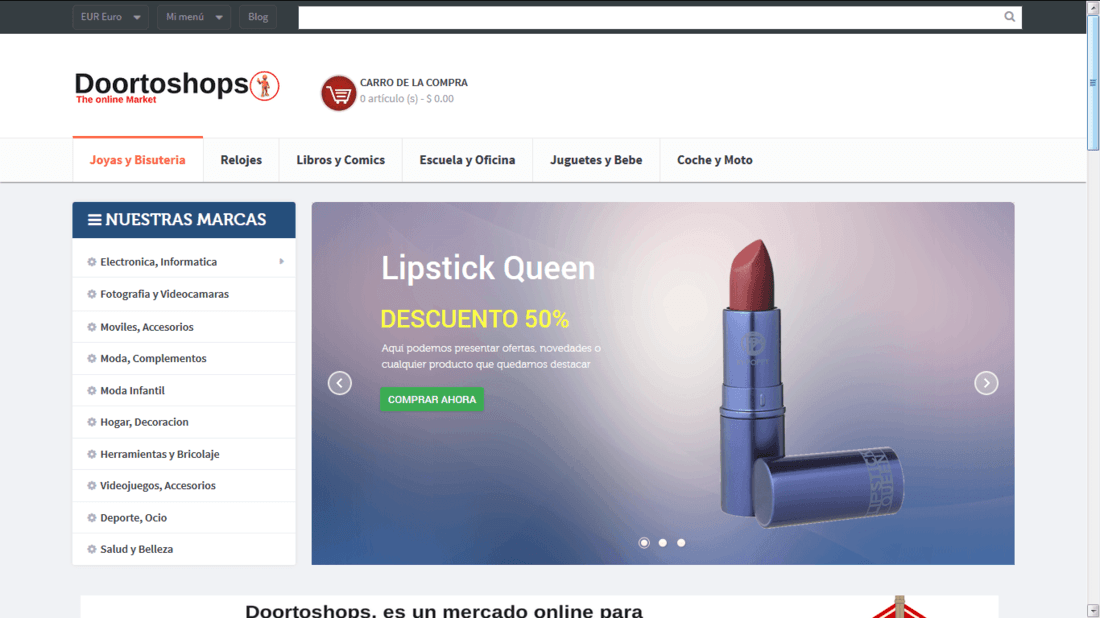Click gear icon beside Moviles, Accesorios
This screenshot has width=1100, height=618.
point(92,327)
